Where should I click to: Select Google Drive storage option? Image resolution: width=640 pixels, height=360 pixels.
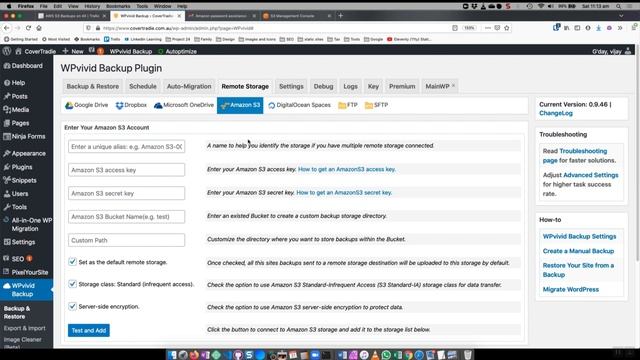tap(87, 105)
